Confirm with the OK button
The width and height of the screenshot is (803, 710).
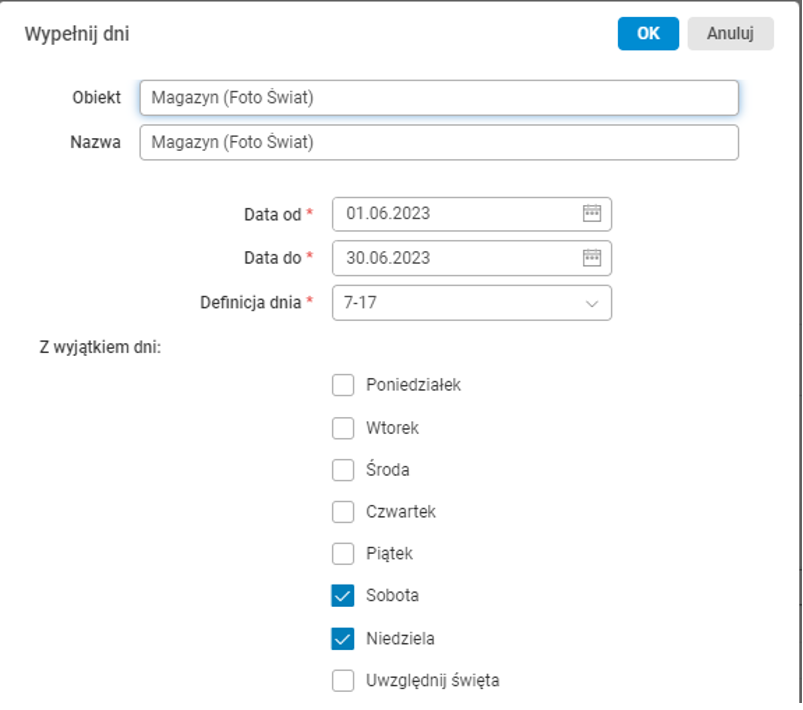click(x=648, y=33)
